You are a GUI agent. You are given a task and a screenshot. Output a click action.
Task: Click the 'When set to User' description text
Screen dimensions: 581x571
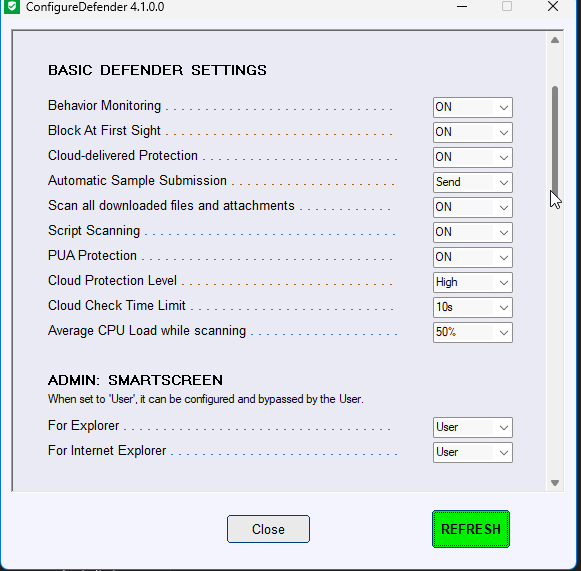[x=206, y=399]
